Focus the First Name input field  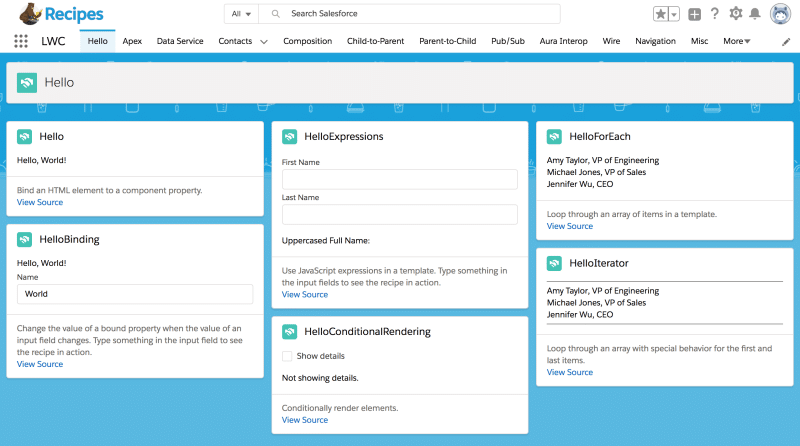tap(400, 179)
